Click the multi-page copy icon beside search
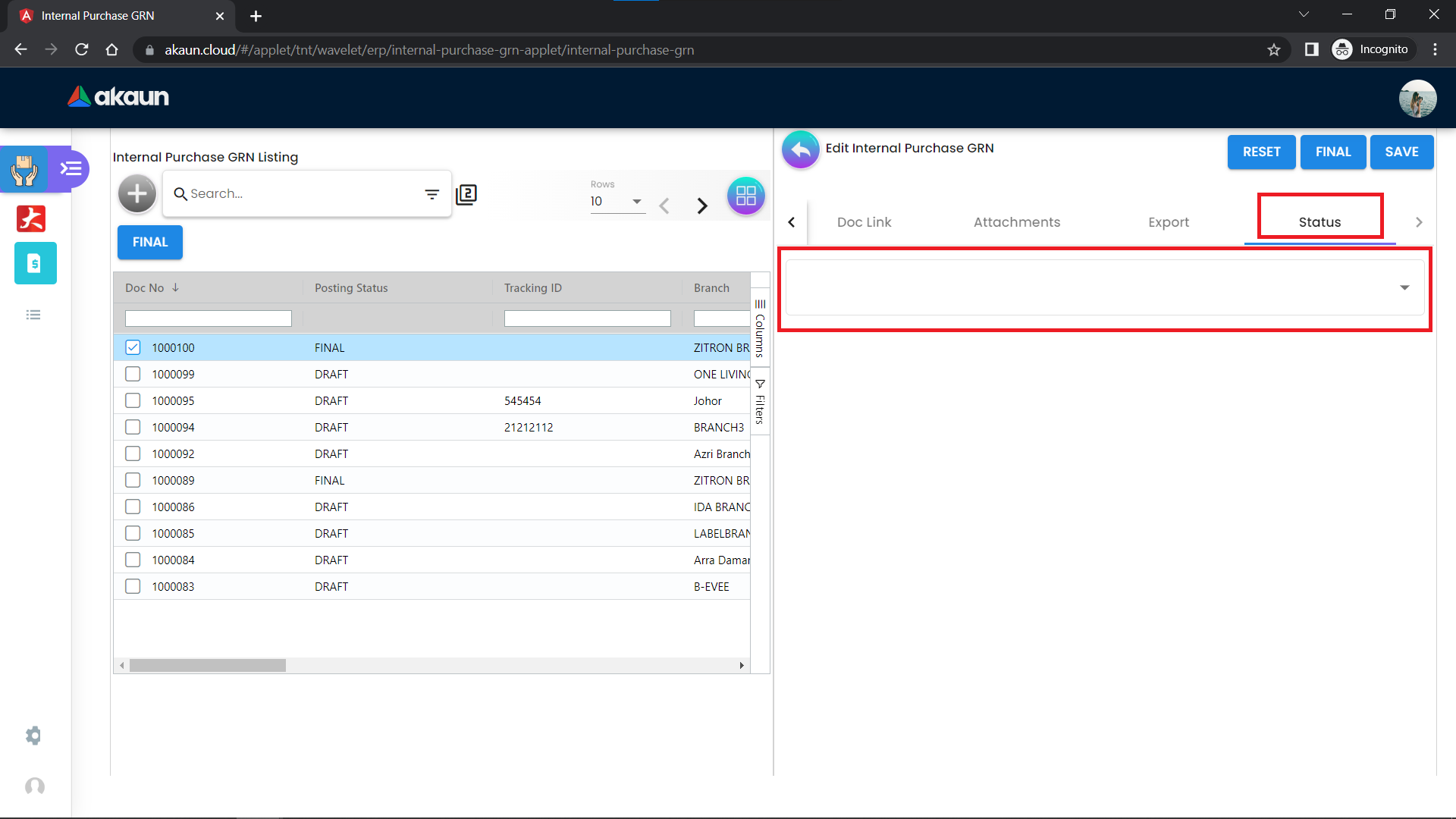Screen dimensions: 1456x819 pyautogui.click(x=466, y=195)
